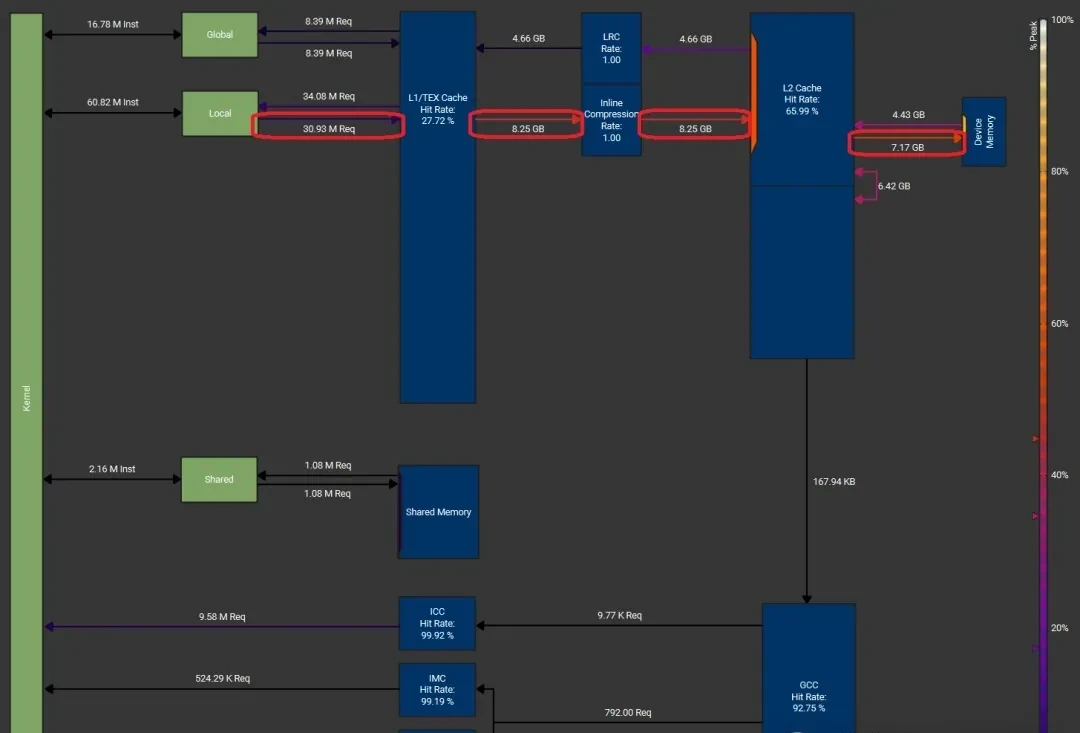Click 8.25 GB between L1/TEX and Inline Compression
Screen dimensions: 1080x733
click(528, 129)
